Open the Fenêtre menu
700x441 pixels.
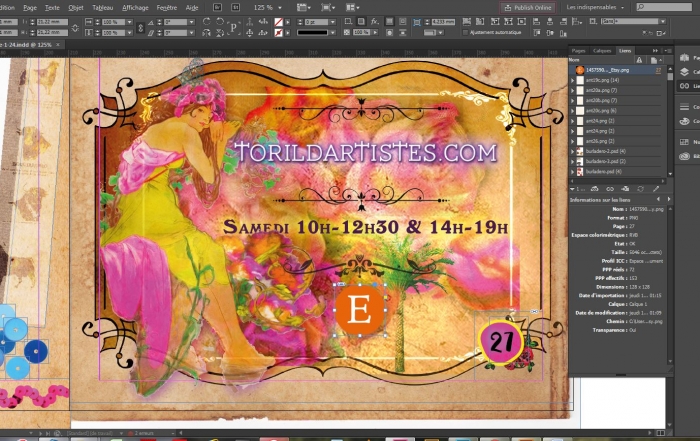tap(167, 8)
